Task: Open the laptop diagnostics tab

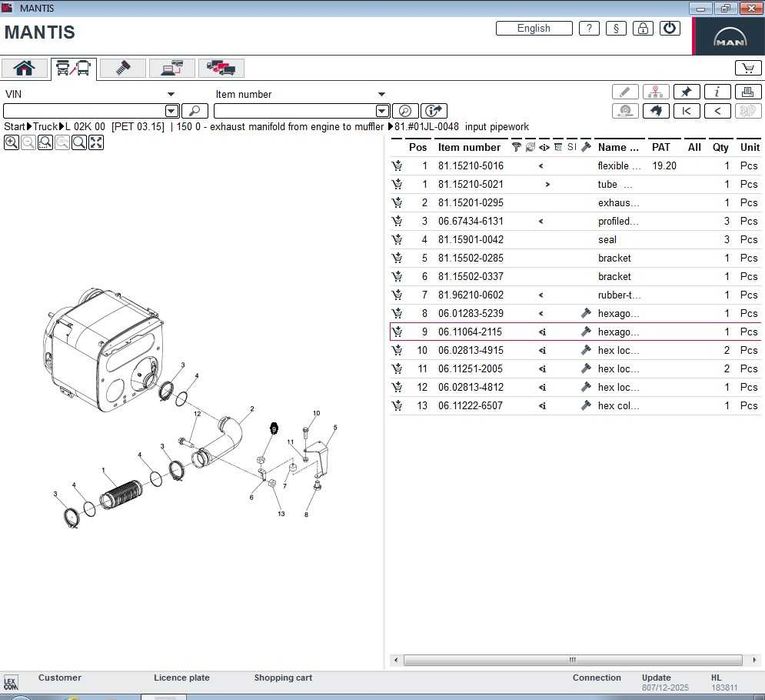Action: pos(172,68)
